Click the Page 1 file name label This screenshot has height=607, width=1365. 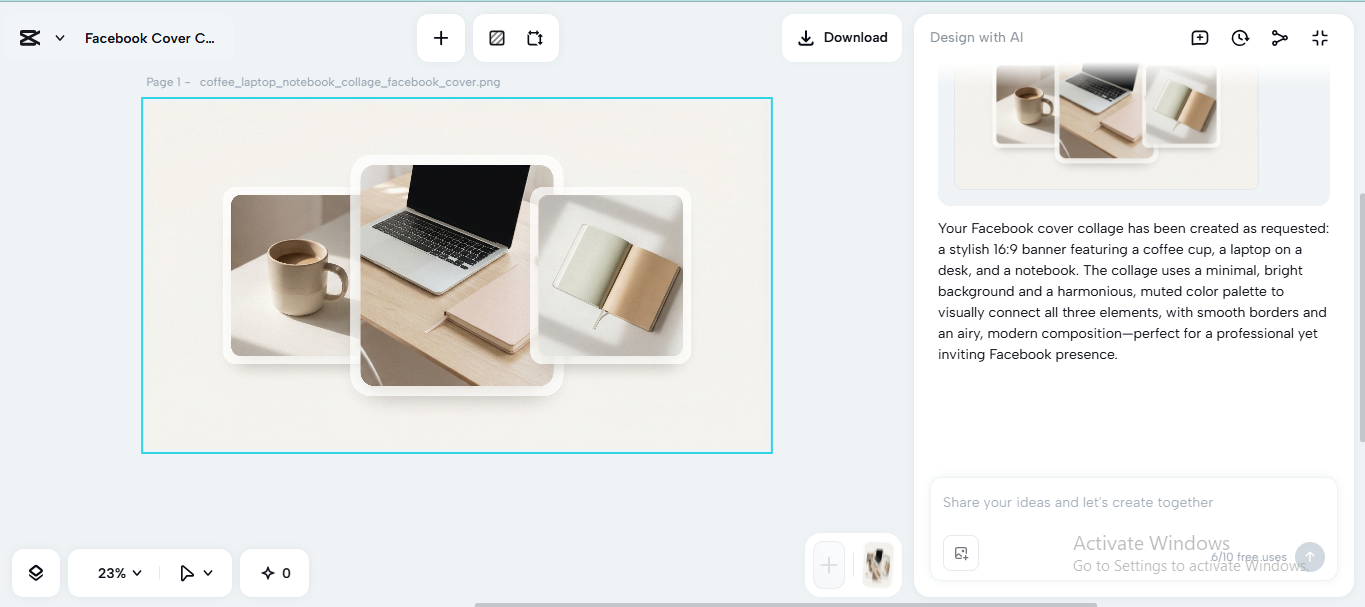pyautogui.click(x=323, y=82)
